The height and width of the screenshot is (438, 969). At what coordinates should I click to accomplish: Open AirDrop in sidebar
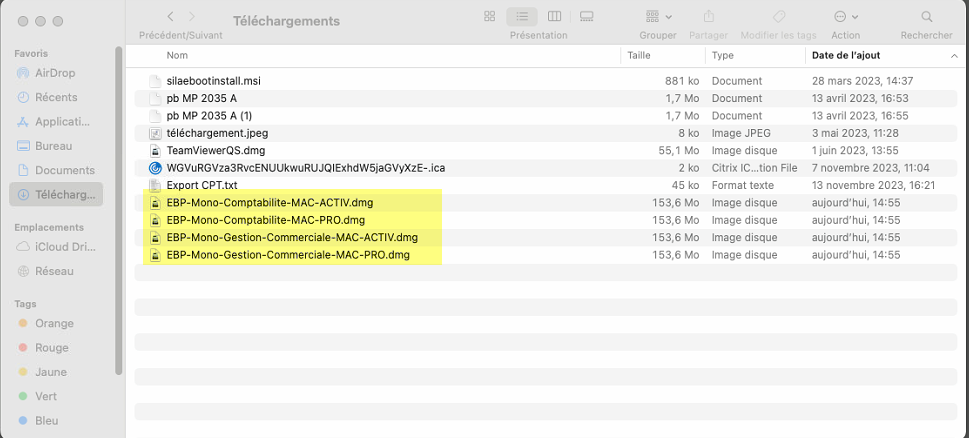point(56,73)
